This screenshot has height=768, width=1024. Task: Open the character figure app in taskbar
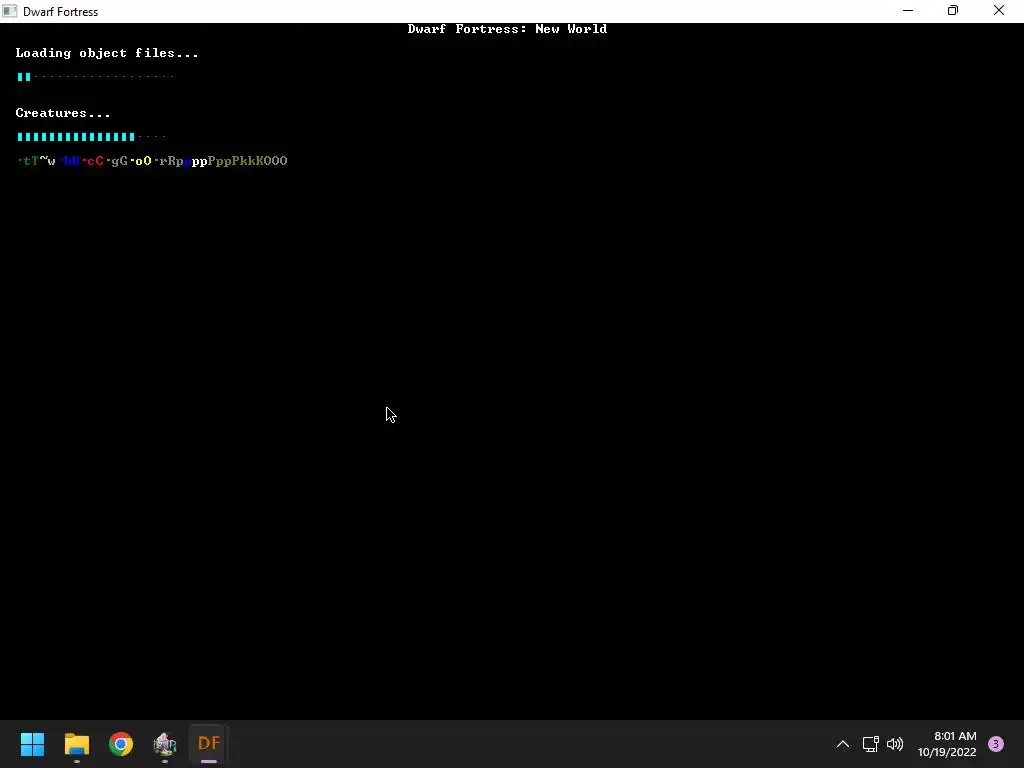click(165, 744)
